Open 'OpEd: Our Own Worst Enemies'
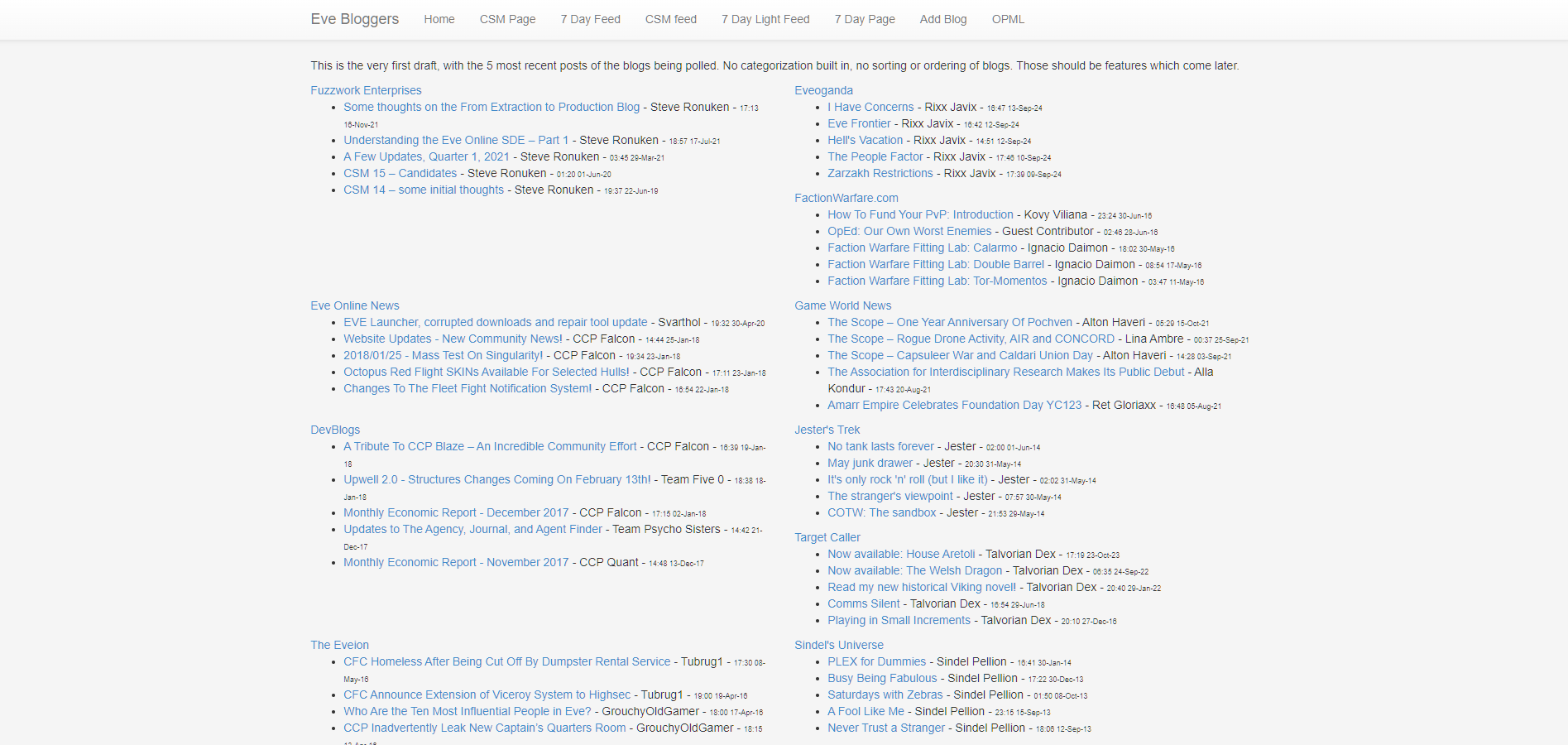 point(909,231)
